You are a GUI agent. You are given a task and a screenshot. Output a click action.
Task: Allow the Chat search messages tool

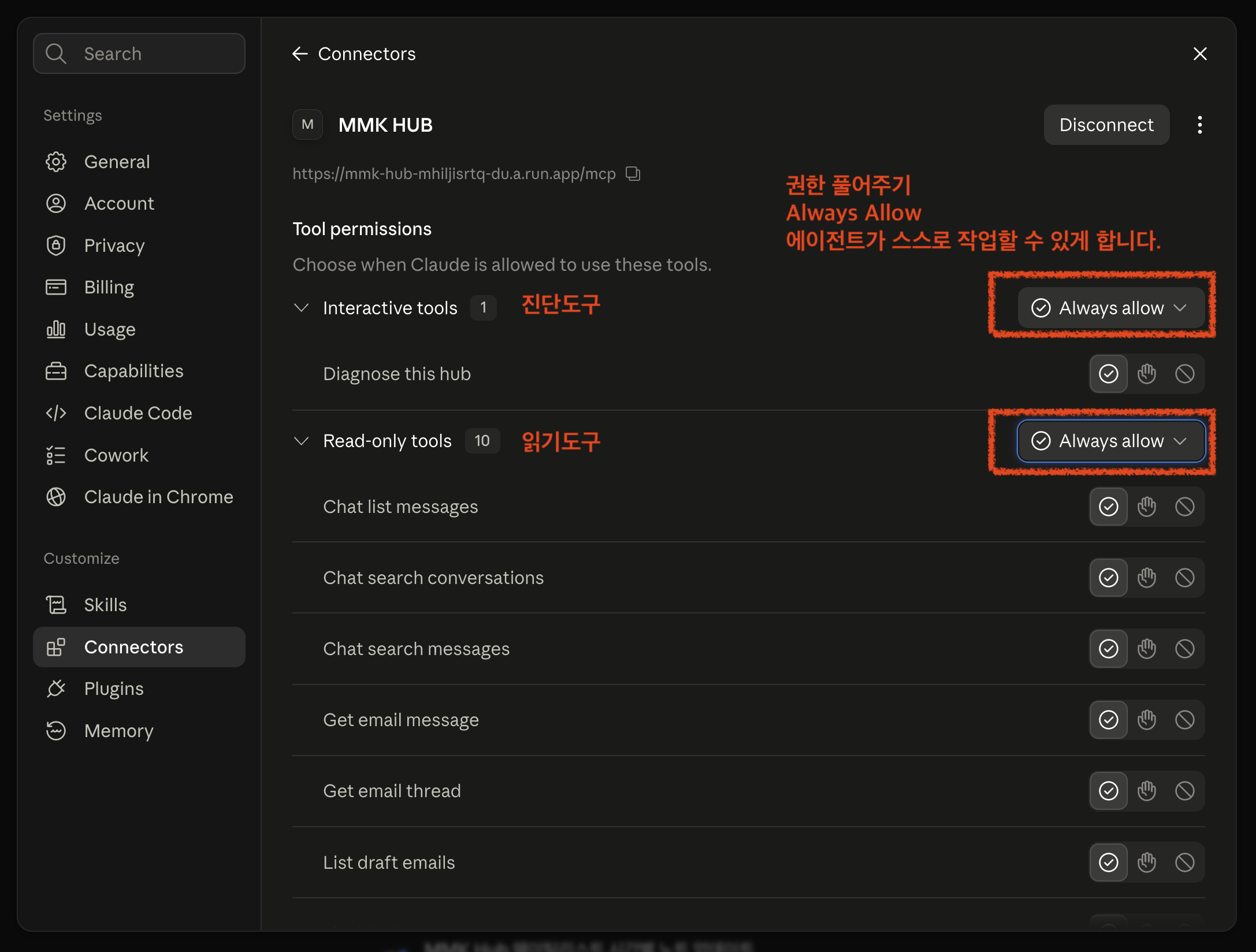click(1108, 649)
